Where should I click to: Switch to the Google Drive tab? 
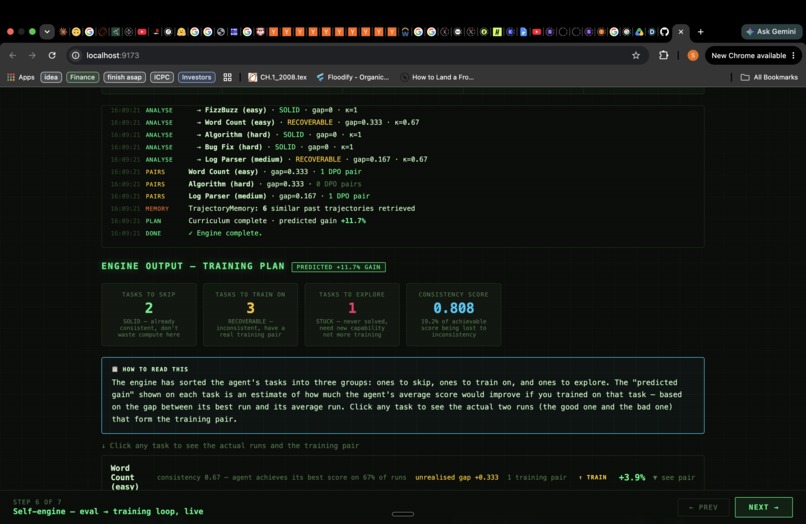click(x=639, y=31)
